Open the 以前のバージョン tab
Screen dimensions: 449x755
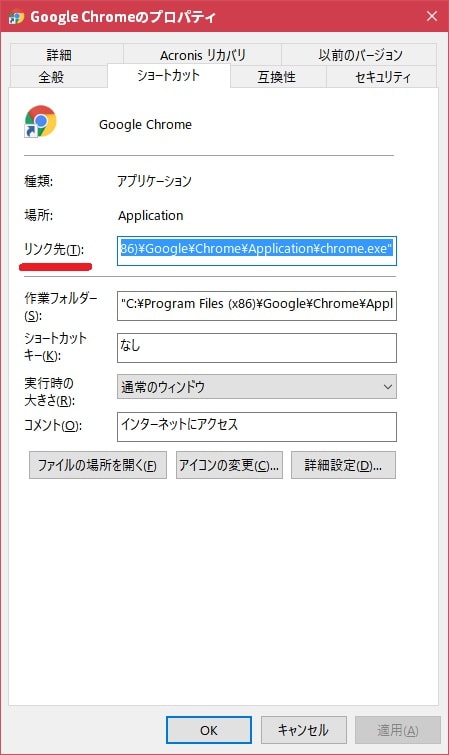(359, 54)
